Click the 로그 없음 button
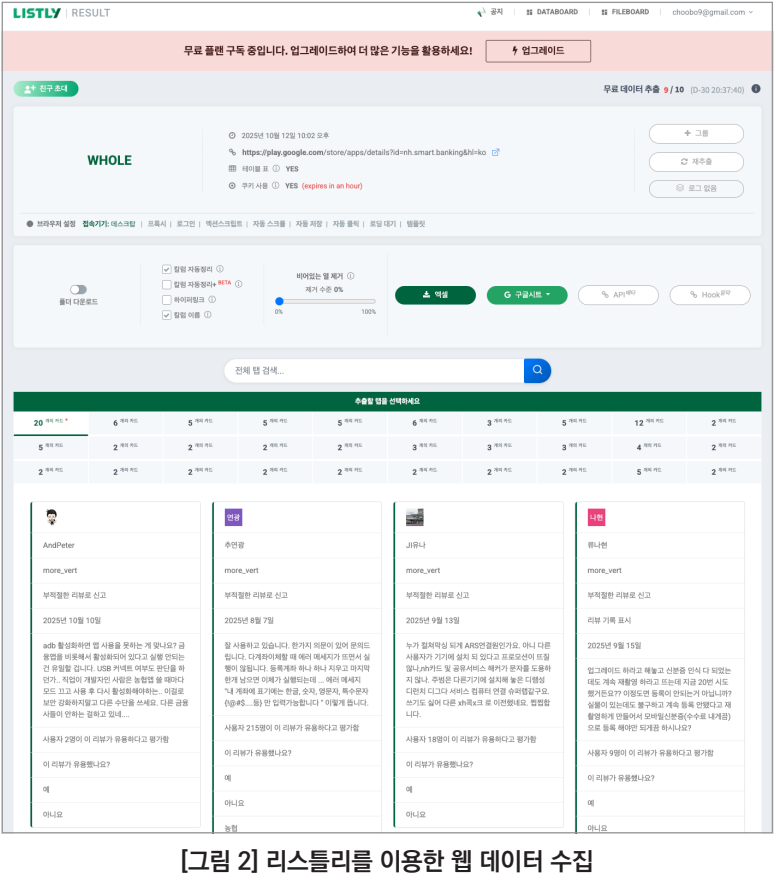This screenshot has height=881, width=776. pos(696,188)
